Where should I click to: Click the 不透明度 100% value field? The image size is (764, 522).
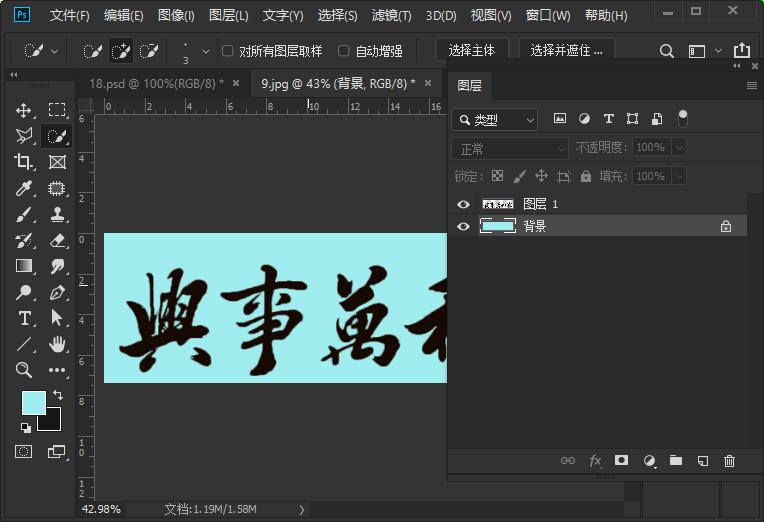[x=652, y=147]
